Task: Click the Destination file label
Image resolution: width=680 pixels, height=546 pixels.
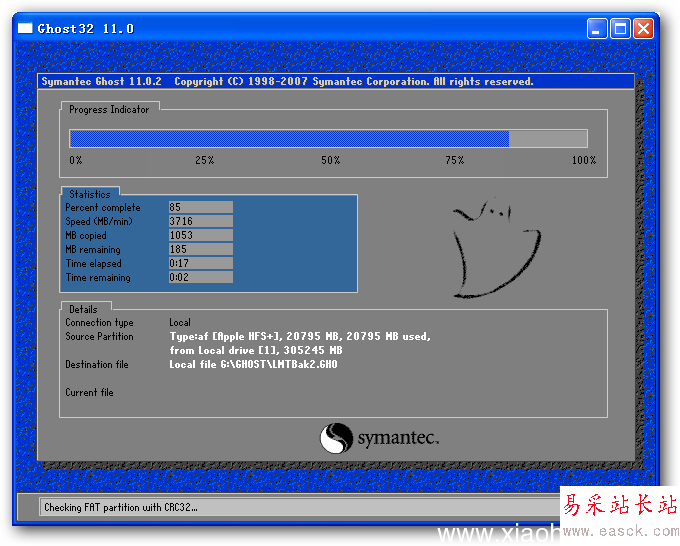Action: tap(97, 364)
